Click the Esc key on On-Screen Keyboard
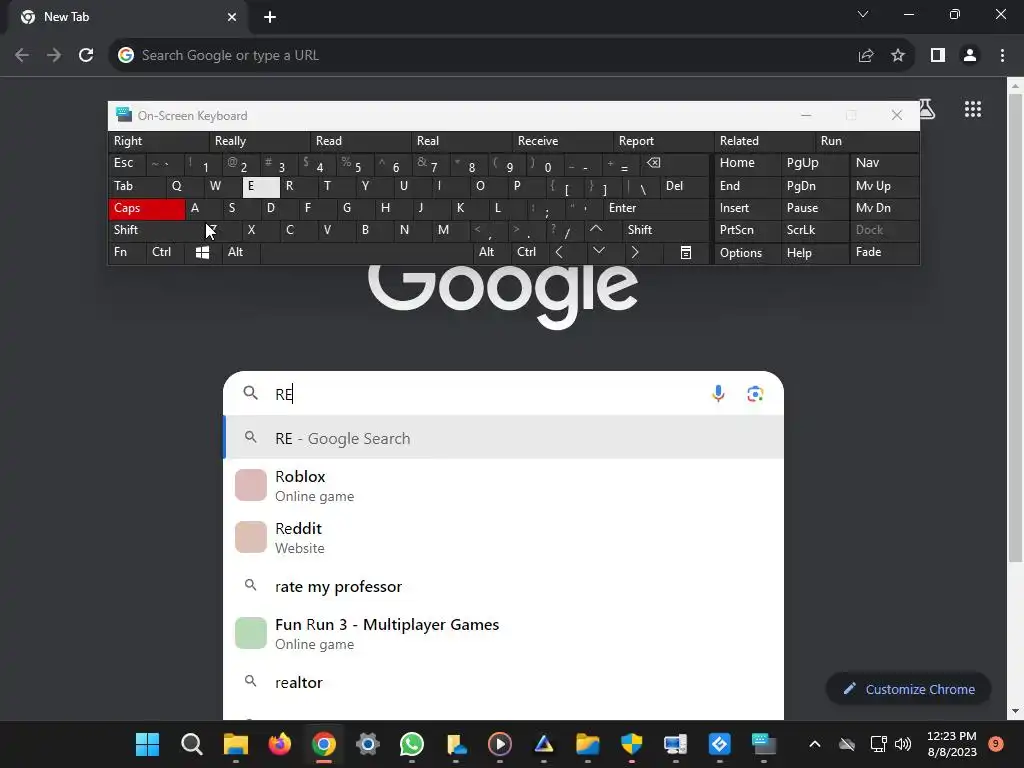Image resolution: width=1024 pixels, height=768 pixels. point(127,163)
